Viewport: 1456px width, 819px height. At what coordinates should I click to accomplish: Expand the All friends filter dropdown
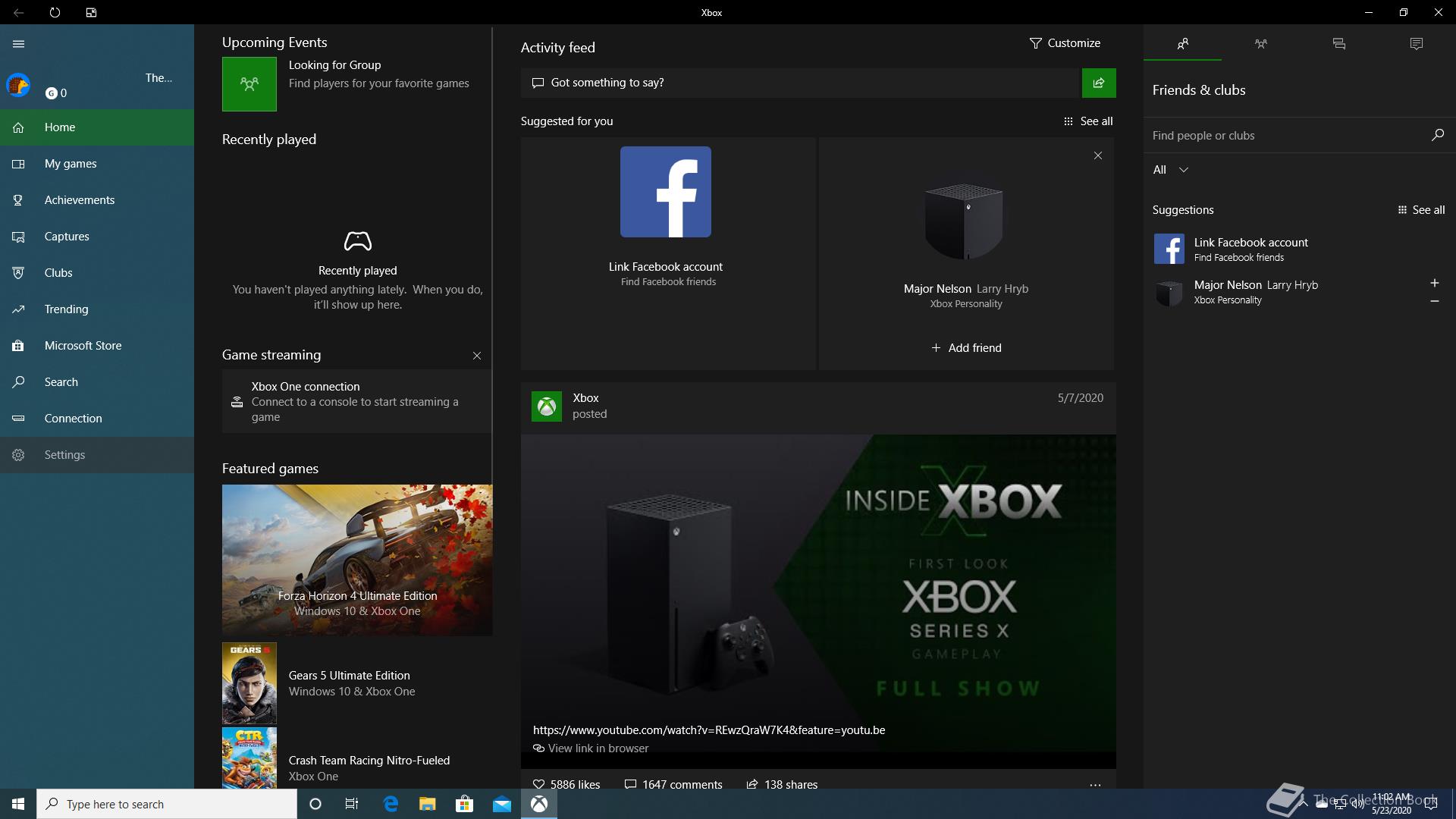click(1170, 170)
